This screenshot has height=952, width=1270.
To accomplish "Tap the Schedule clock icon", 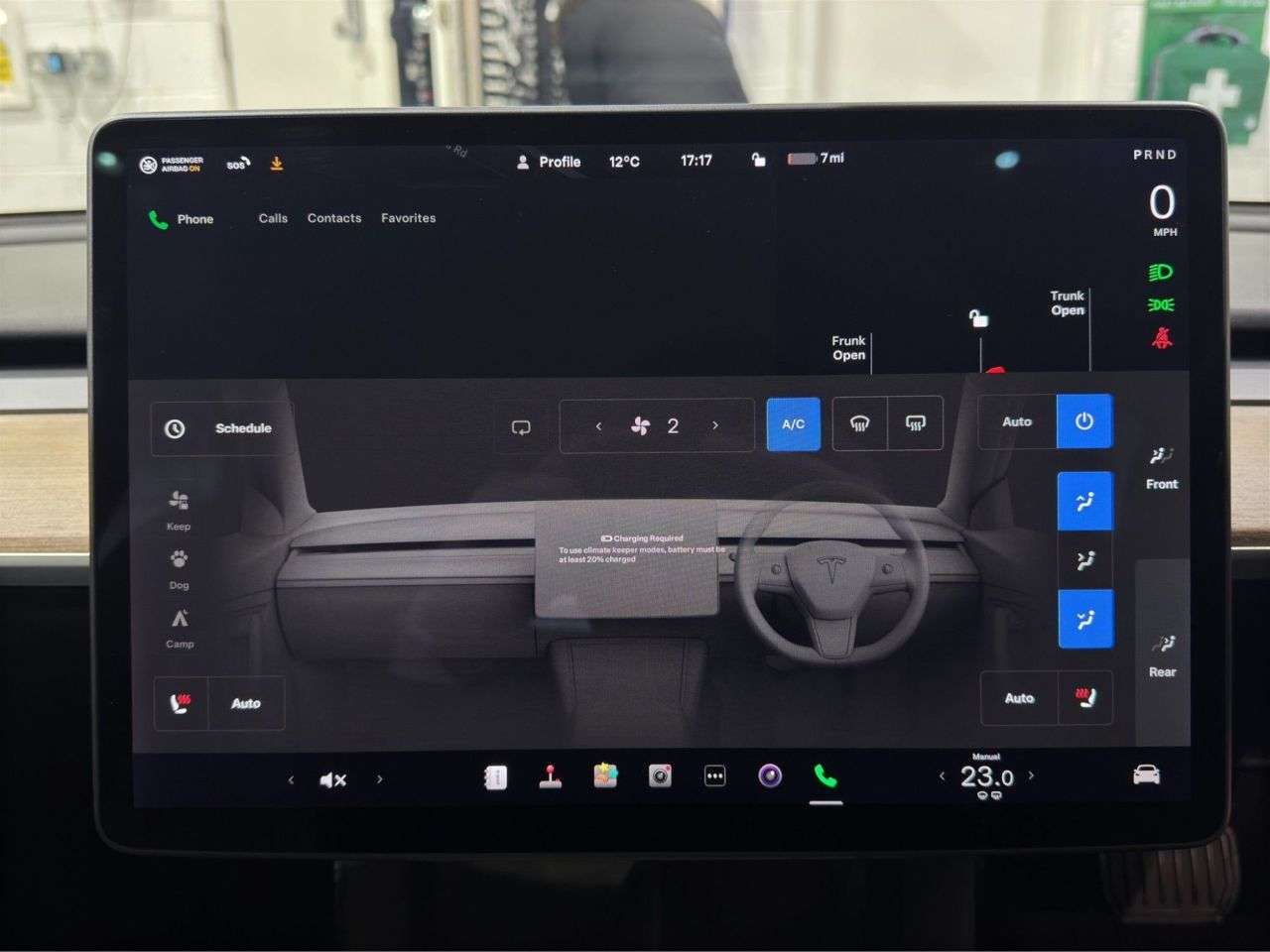I will coord(176,427).
